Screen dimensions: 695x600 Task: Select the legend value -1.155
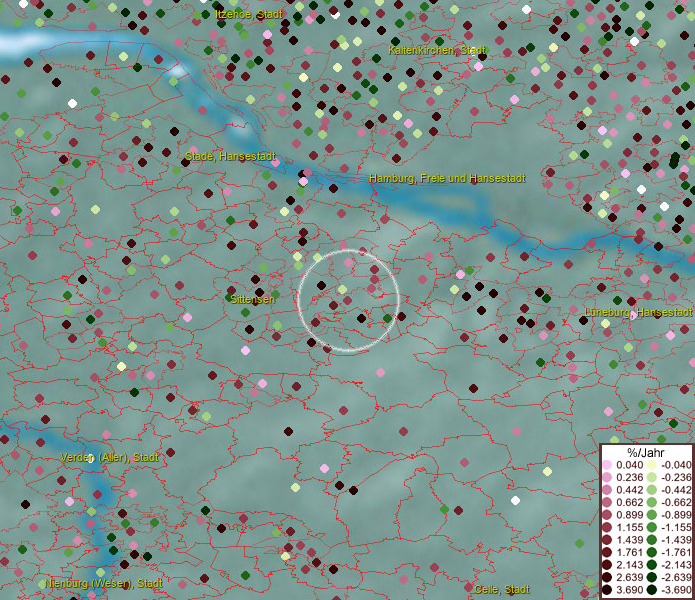coord(676,527)
